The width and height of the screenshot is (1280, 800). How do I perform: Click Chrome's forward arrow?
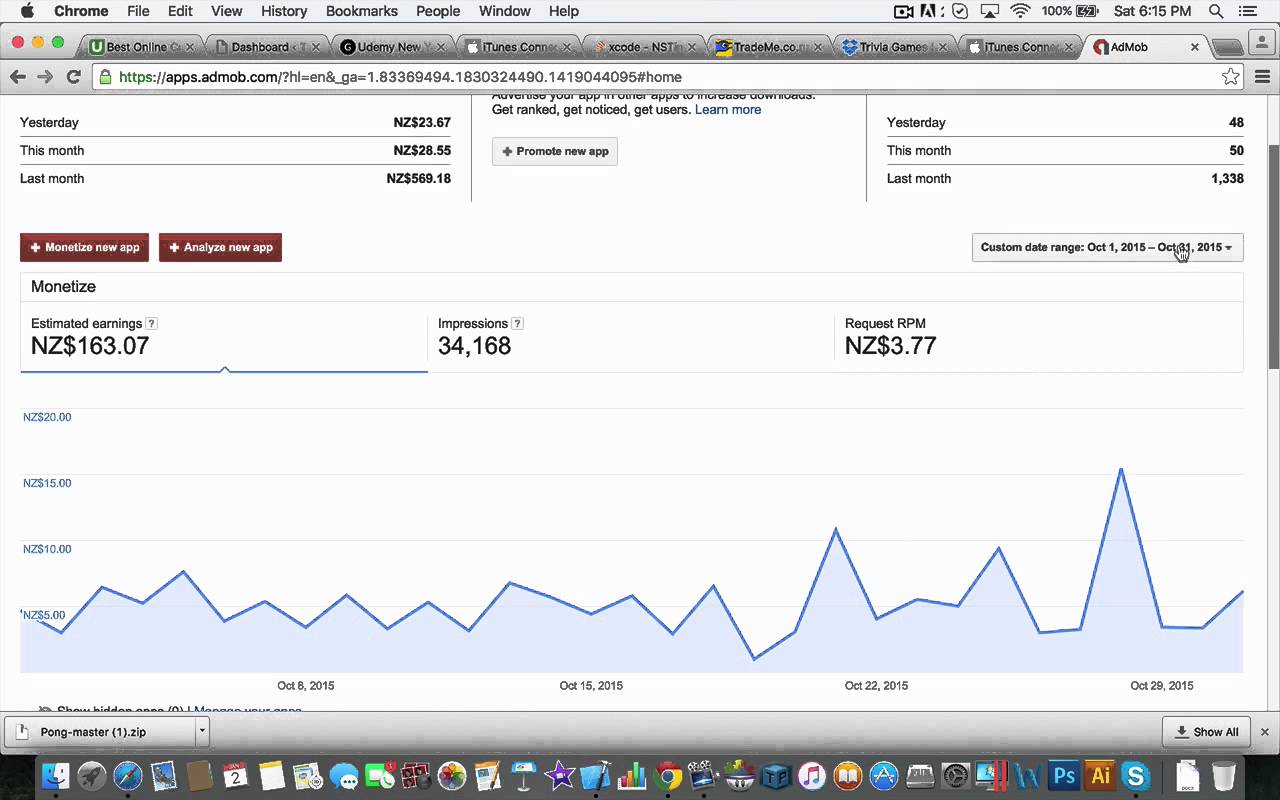[45, 77]
